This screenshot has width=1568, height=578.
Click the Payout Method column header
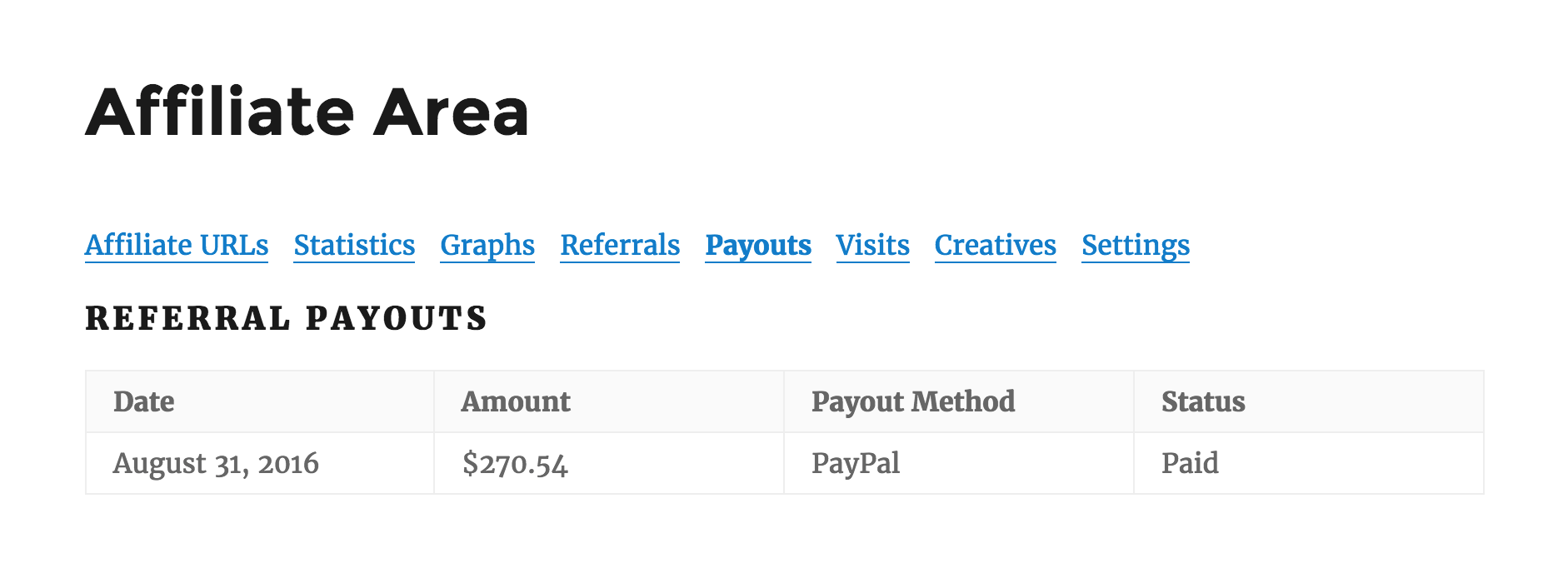tap(913, 401)
